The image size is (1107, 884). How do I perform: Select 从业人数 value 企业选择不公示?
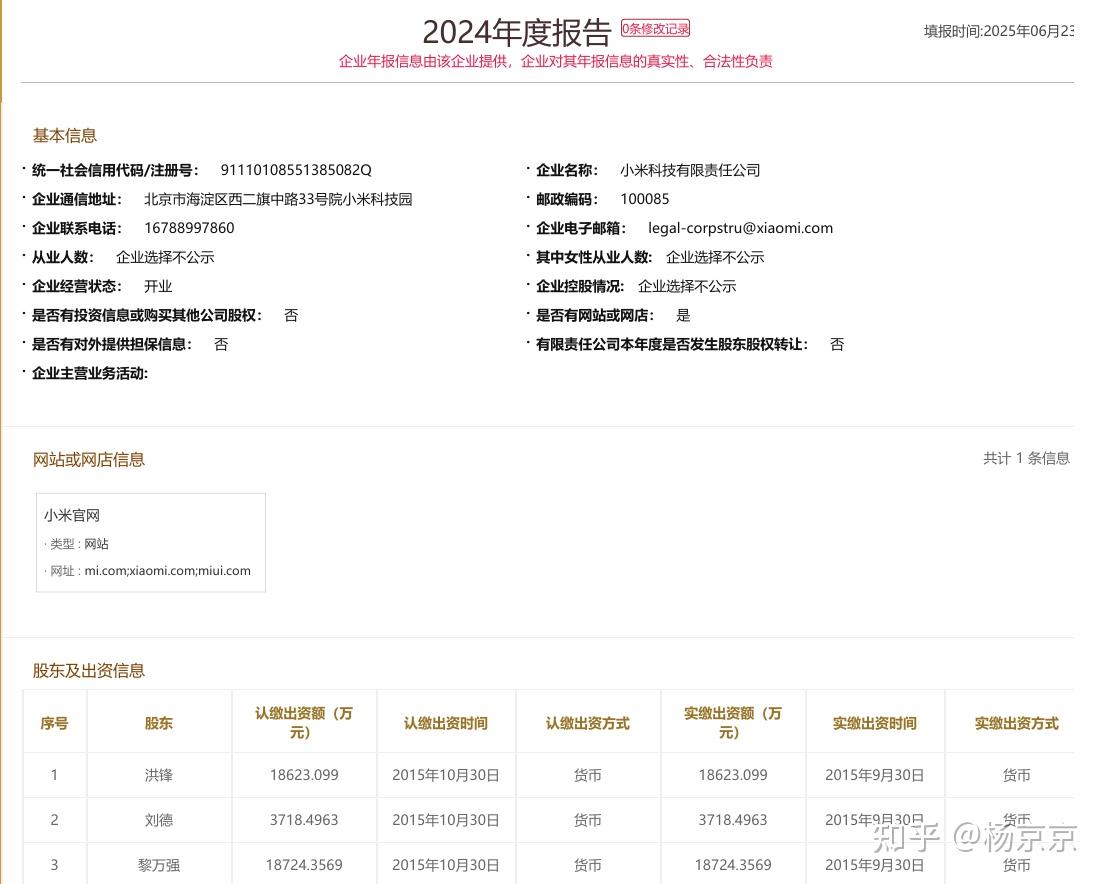(165, 257)
